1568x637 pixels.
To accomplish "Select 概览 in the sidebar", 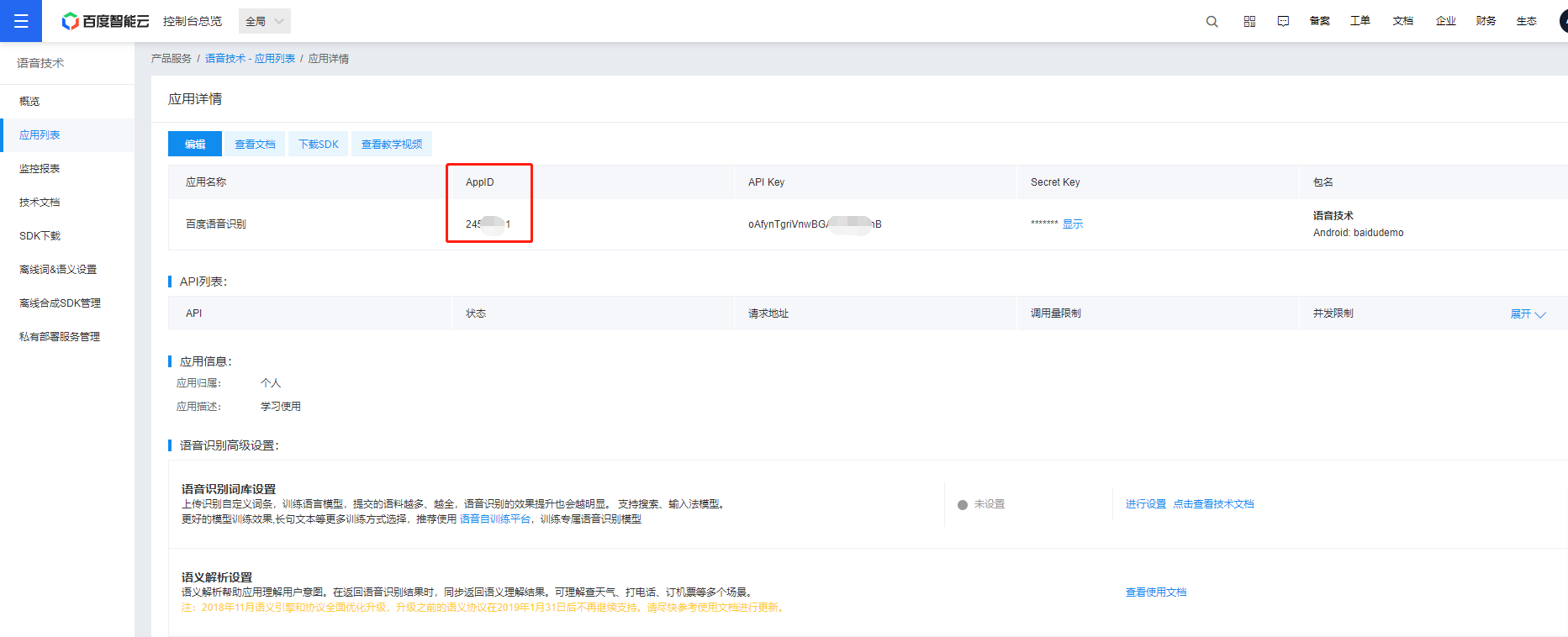I will [67, 101].
